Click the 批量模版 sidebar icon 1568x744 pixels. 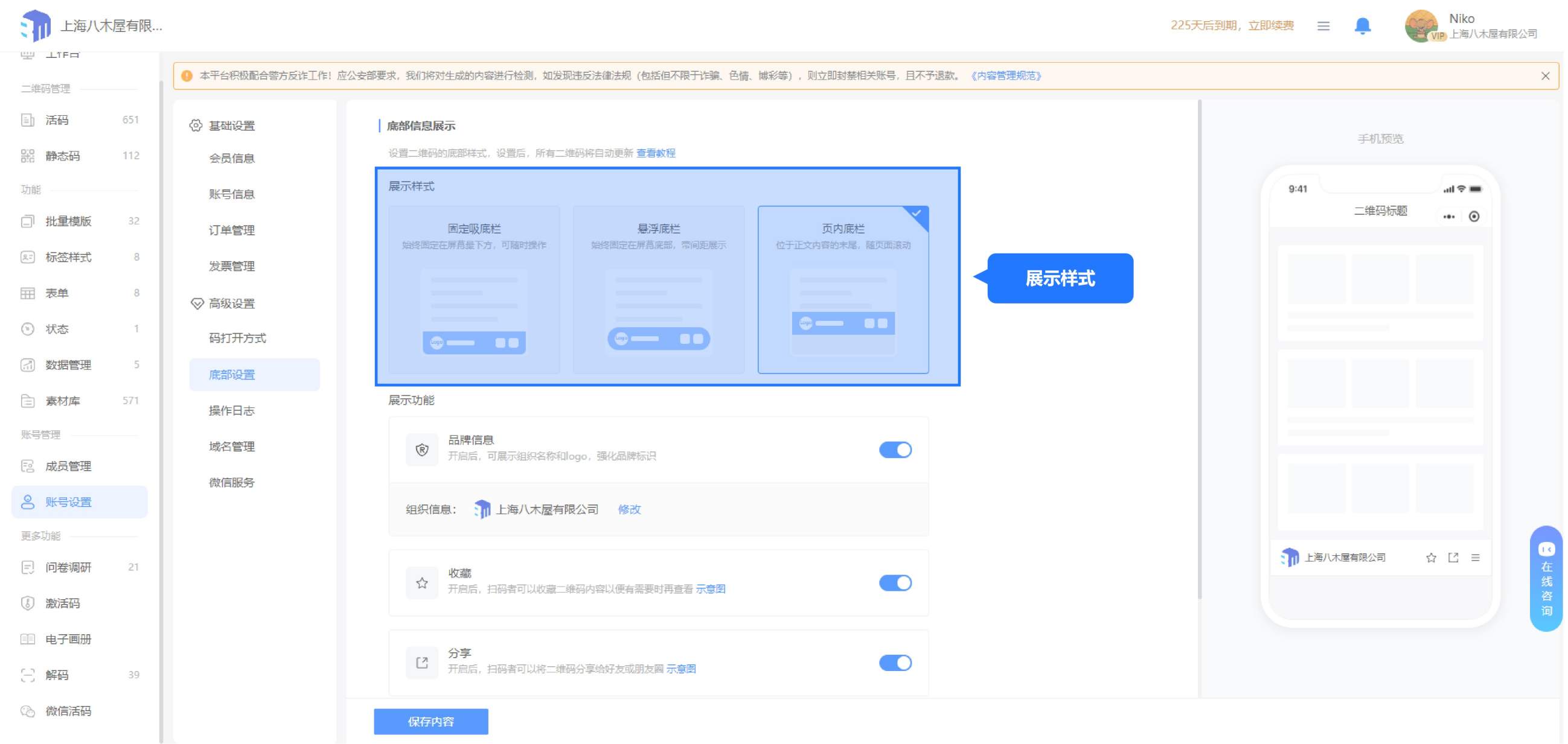point(27,221)
